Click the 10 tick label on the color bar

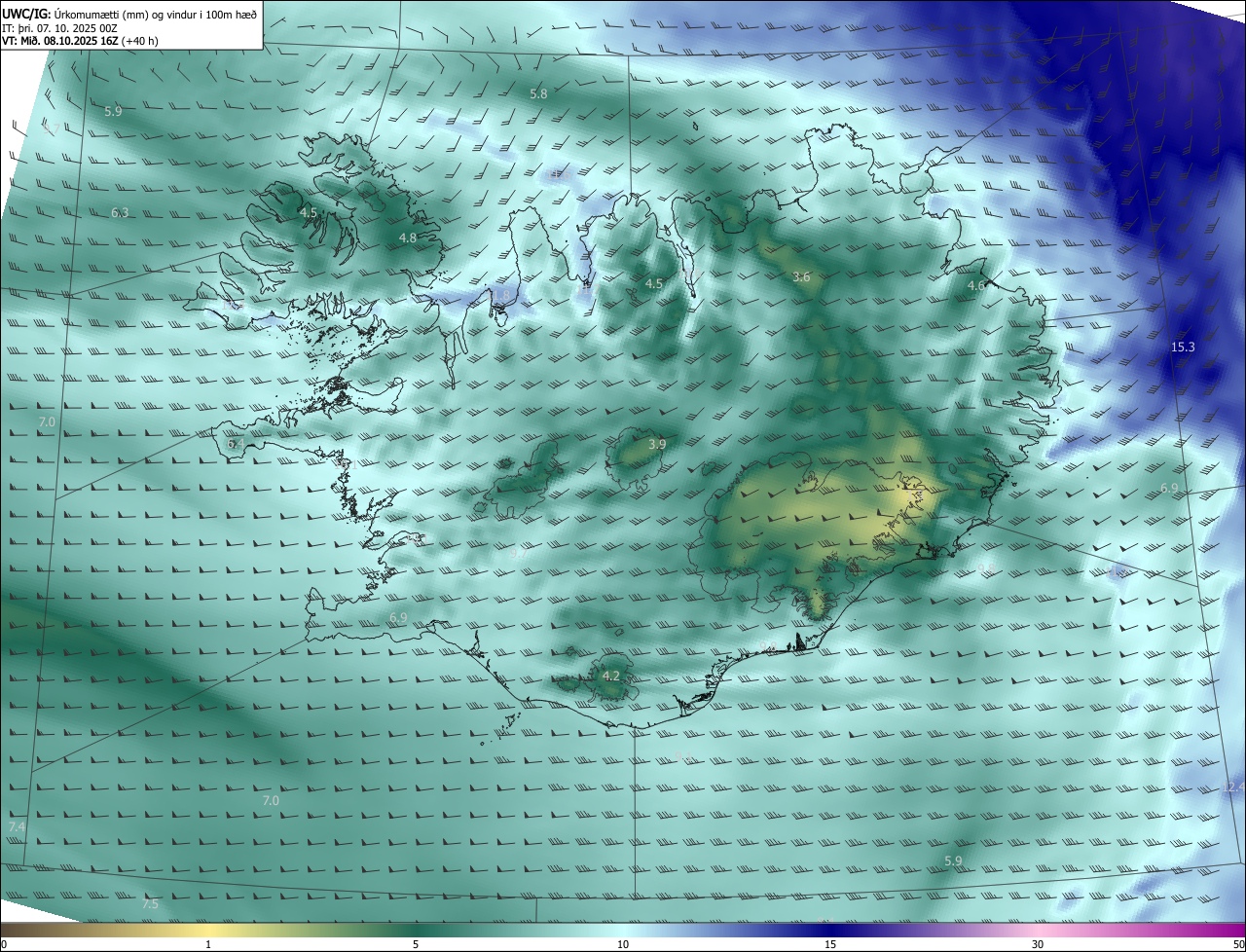(x=623, y=944)
